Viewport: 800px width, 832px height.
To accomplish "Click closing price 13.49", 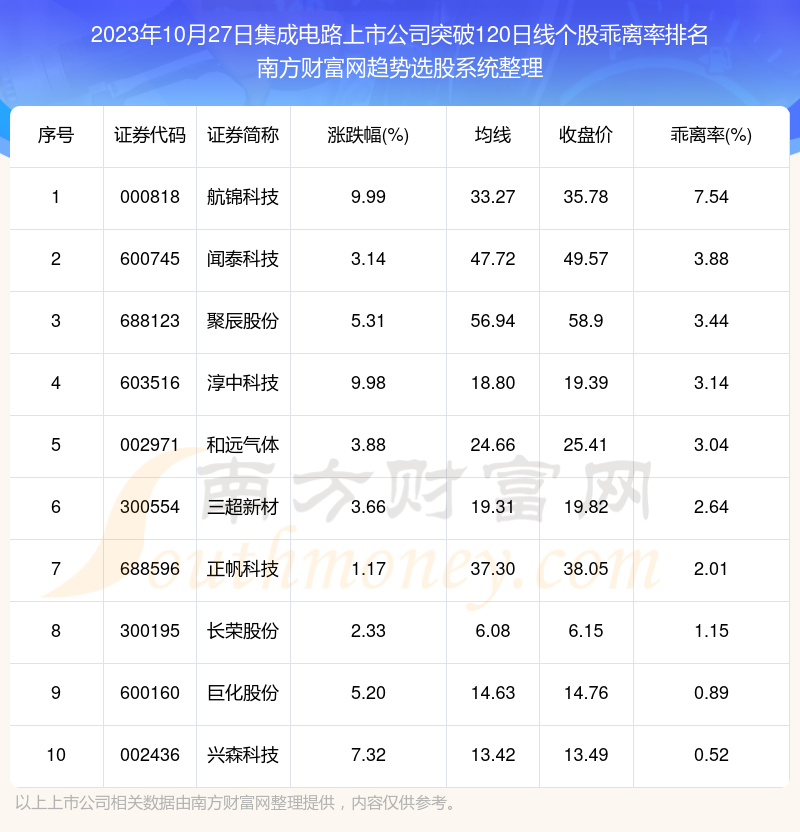I will [586, 755].
